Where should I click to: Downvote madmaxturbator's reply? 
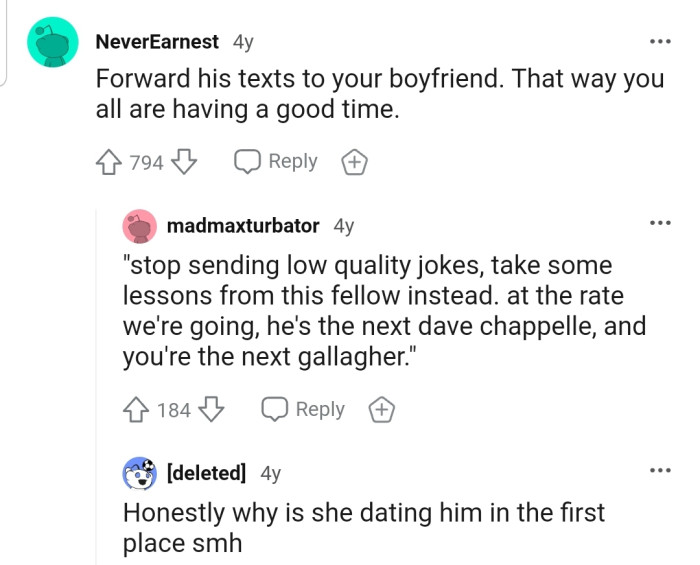tap(212, 409)
